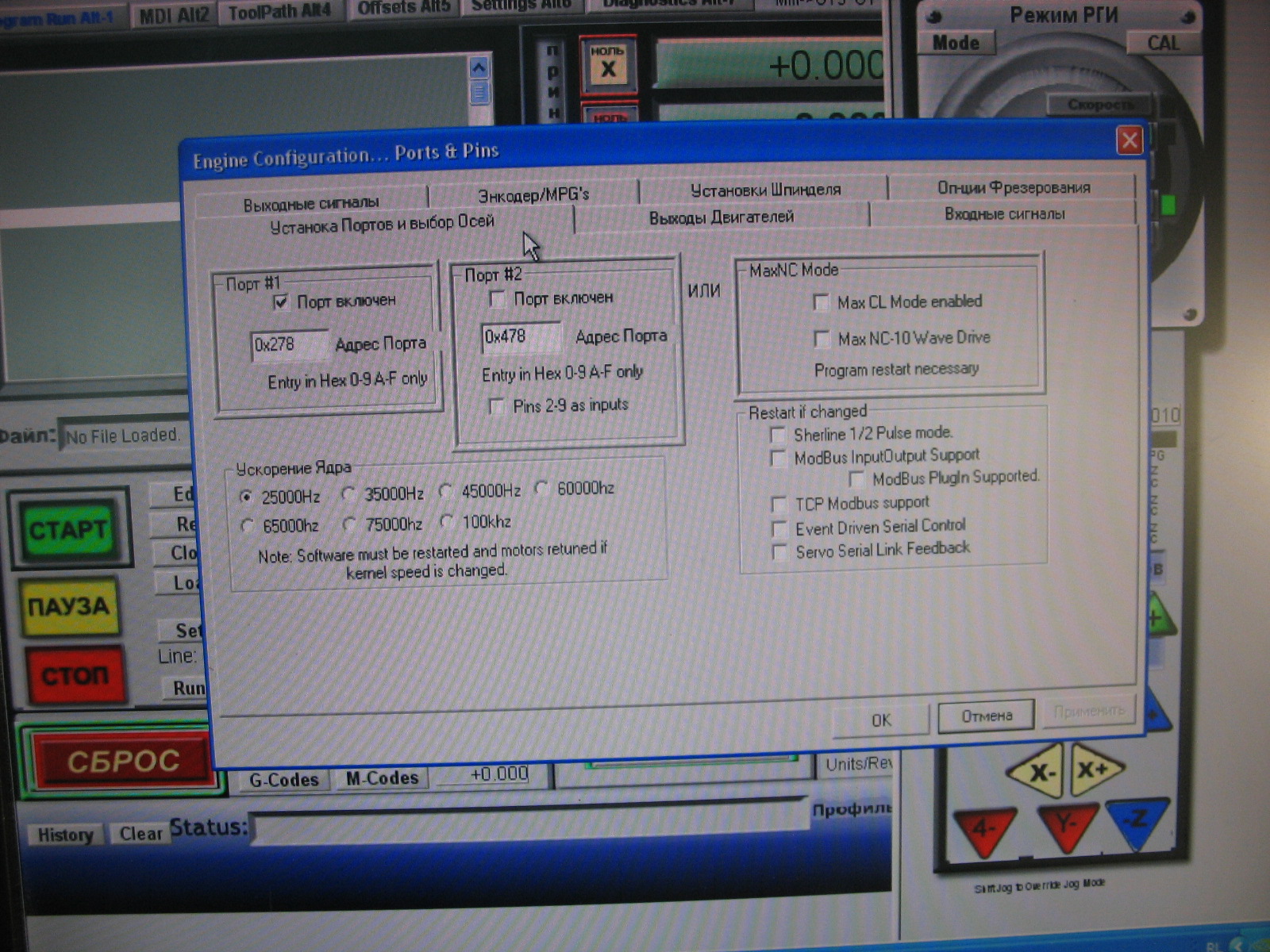Image resolution: width=1270 pixels, height=952 pixels.
Task: Select 65000hz kernel speed
Action: (247, 526)
